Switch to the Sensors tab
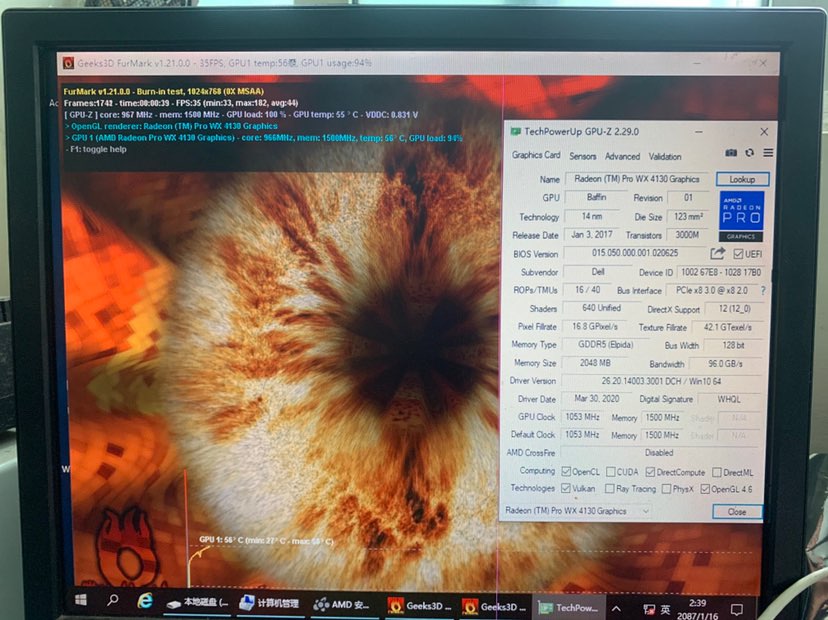Viewport: 828px width, 620px height. [582, 156]
